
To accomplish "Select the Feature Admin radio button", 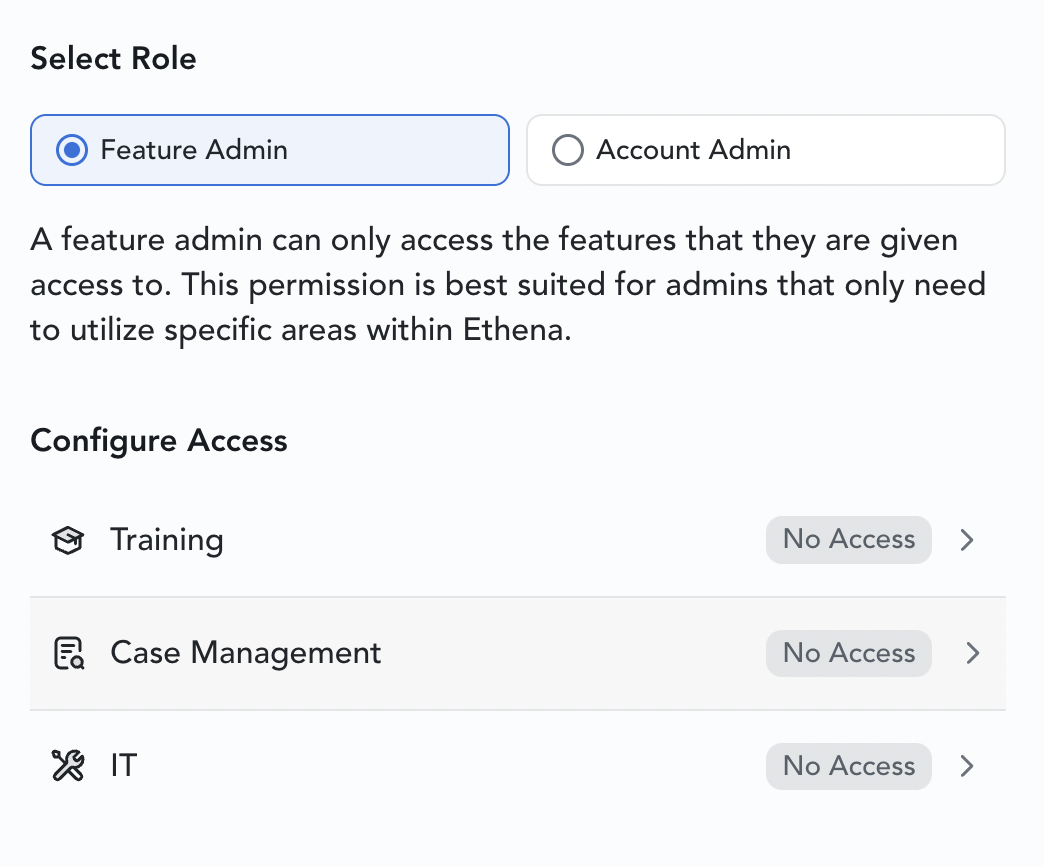I will pos(71,150).
